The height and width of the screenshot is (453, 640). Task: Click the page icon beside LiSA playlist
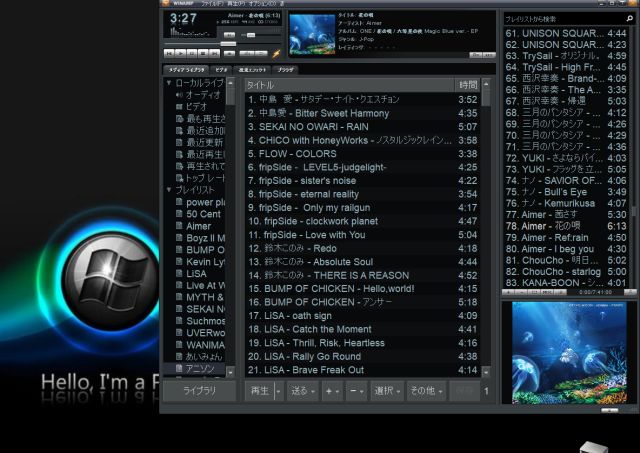pos(179,273)
